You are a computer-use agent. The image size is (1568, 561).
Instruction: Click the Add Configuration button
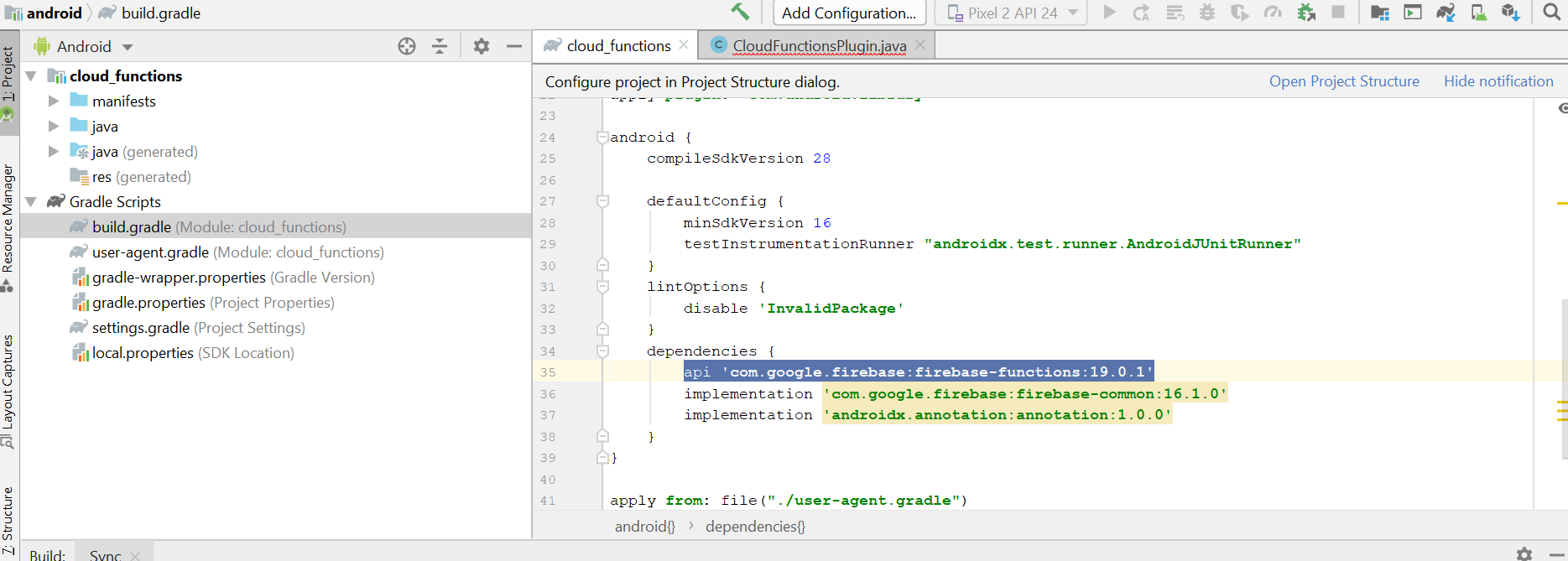coord(849,13)
